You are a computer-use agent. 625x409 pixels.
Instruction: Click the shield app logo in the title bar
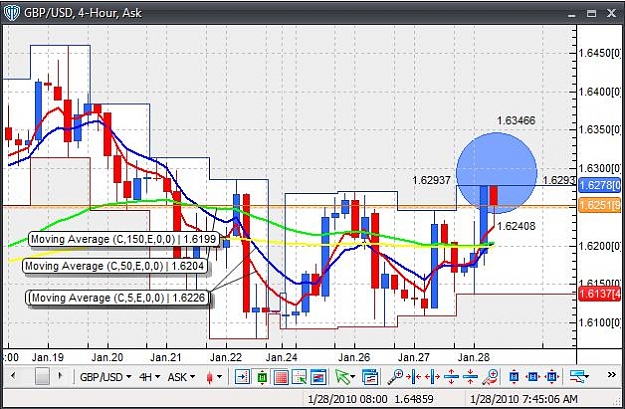pyautogui.click(x=11, y=13)
